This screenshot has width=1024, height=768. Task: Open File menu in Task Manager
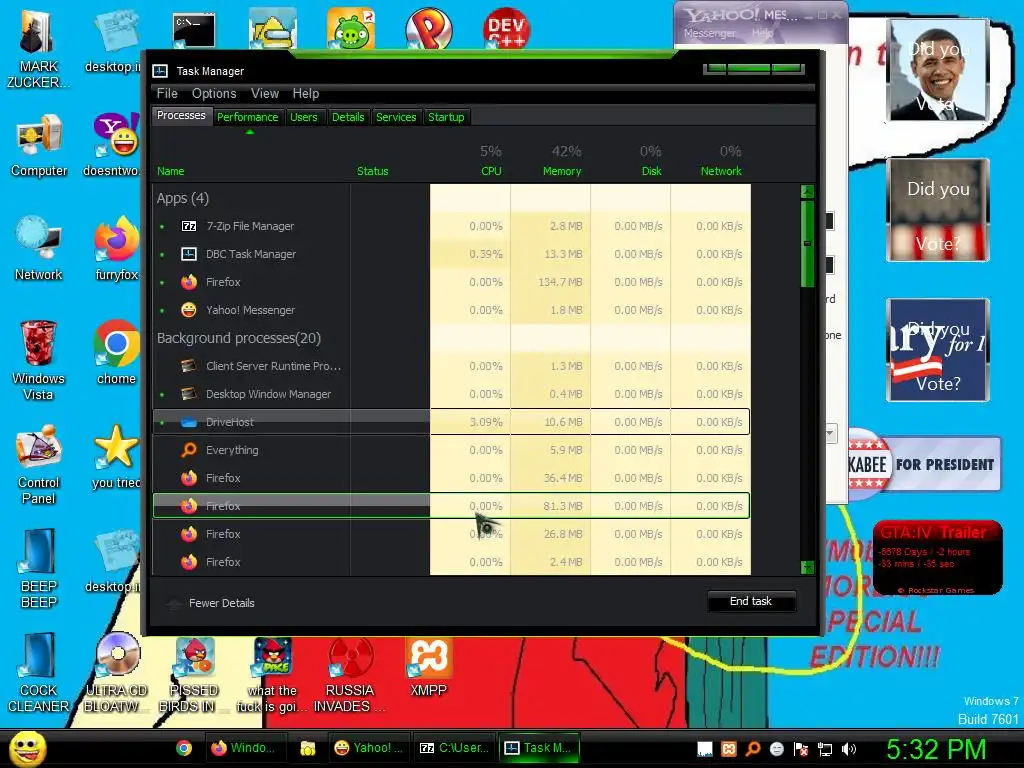[x=167, y=93]
